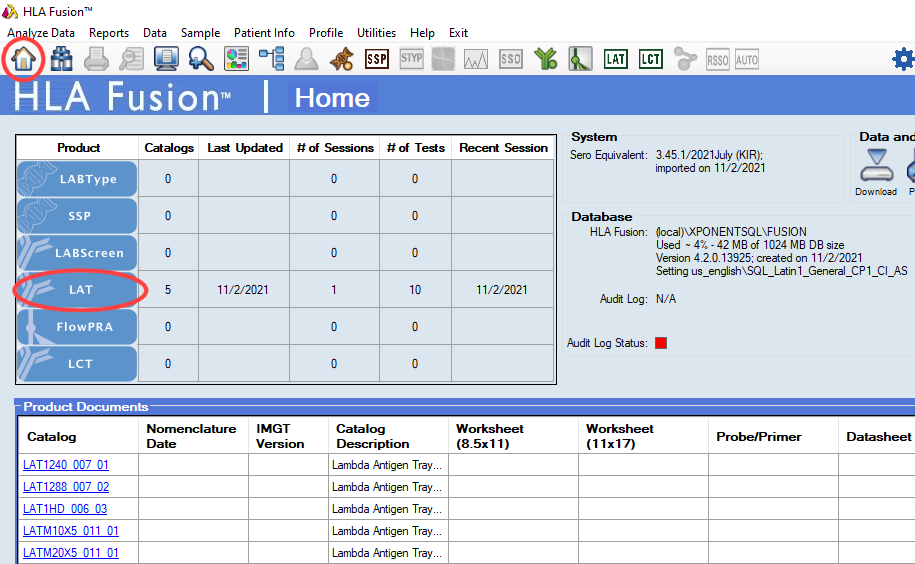
Task: Click the red Audit Log Status indicator
Action: coord(661,343)
